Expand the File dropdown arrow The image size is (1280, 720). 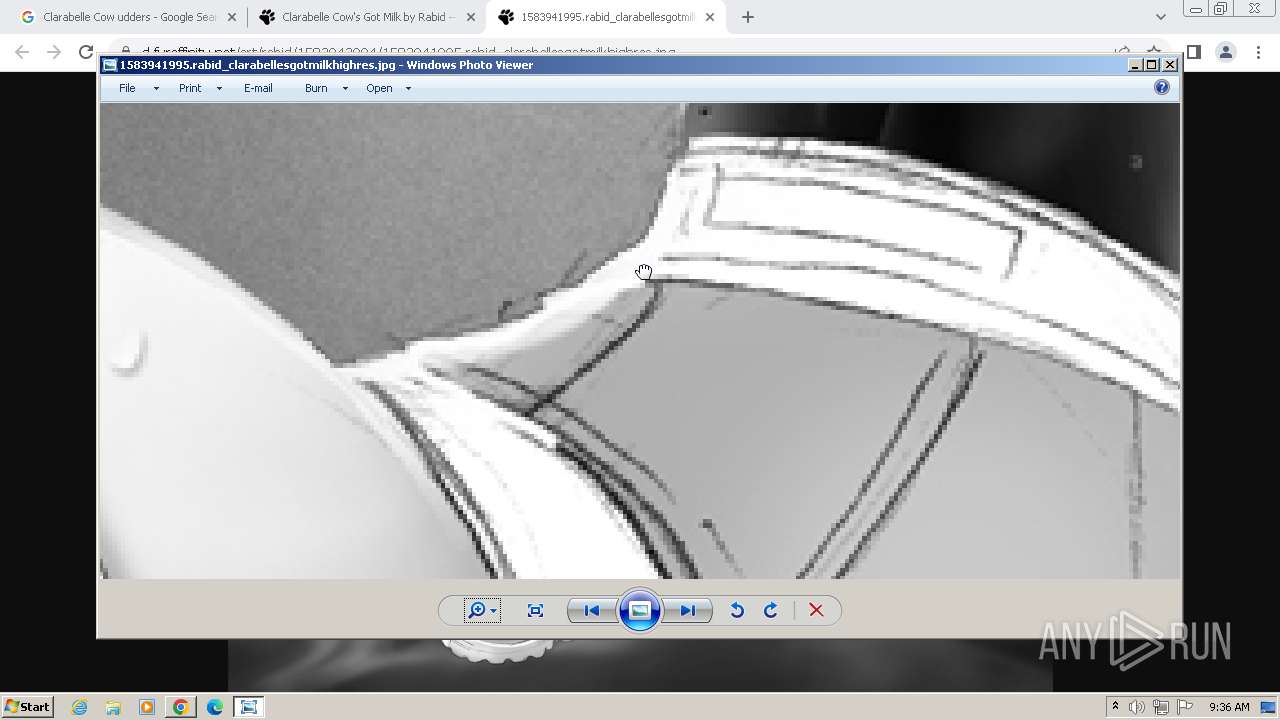(x=156, y=89)
